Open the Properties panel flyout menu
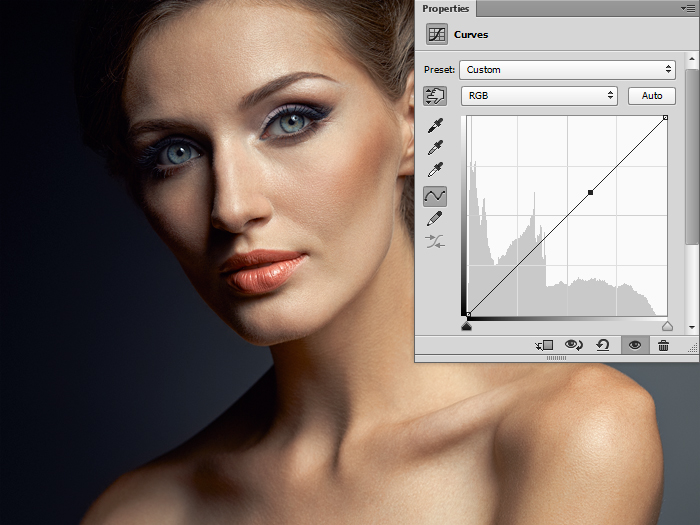700x525 pixels. [x=688, y=8]
